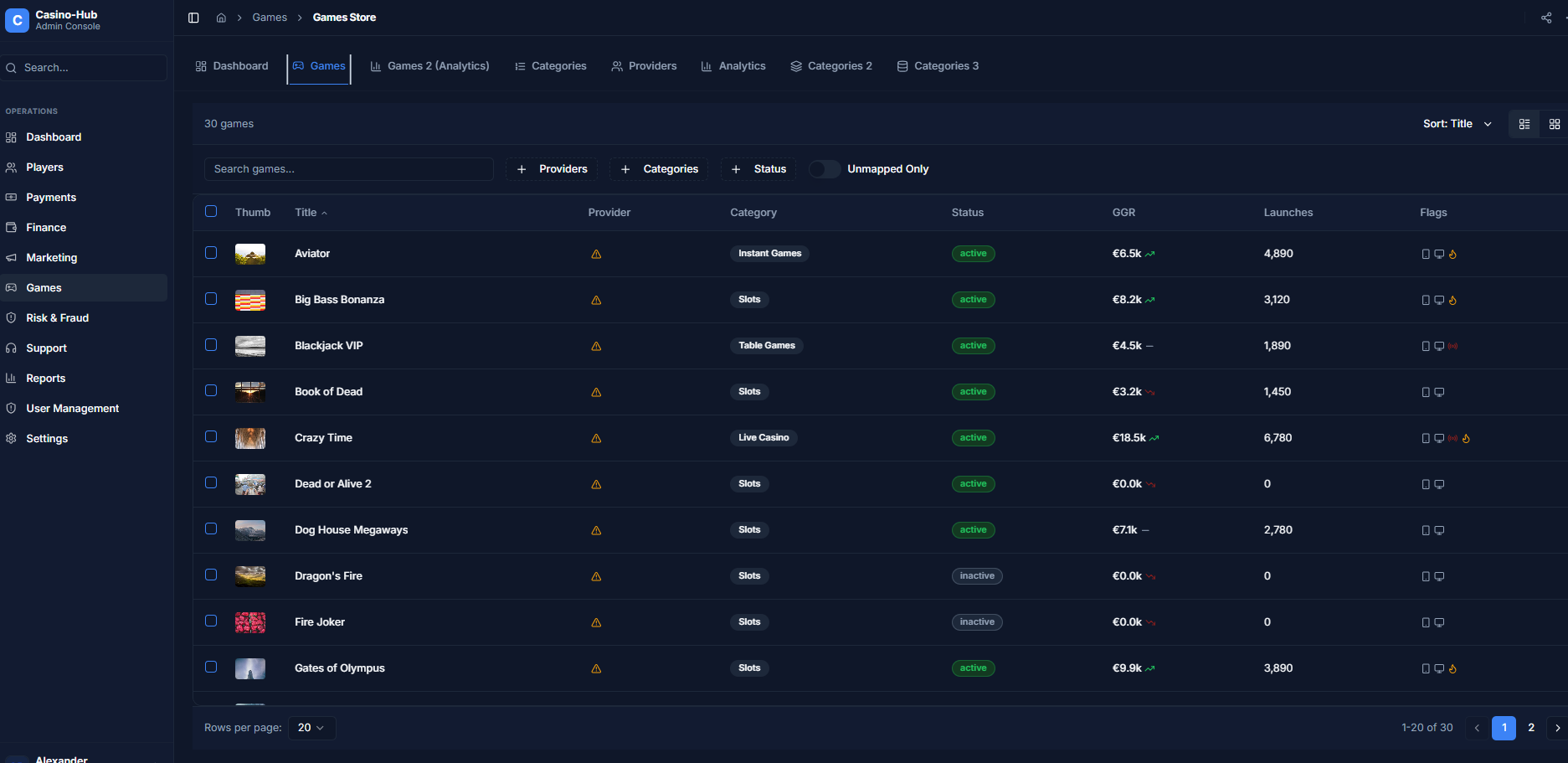The image size is (1568, 763).
Task: Click the home breadcrumb icon
Action: (x=221, y=18)
